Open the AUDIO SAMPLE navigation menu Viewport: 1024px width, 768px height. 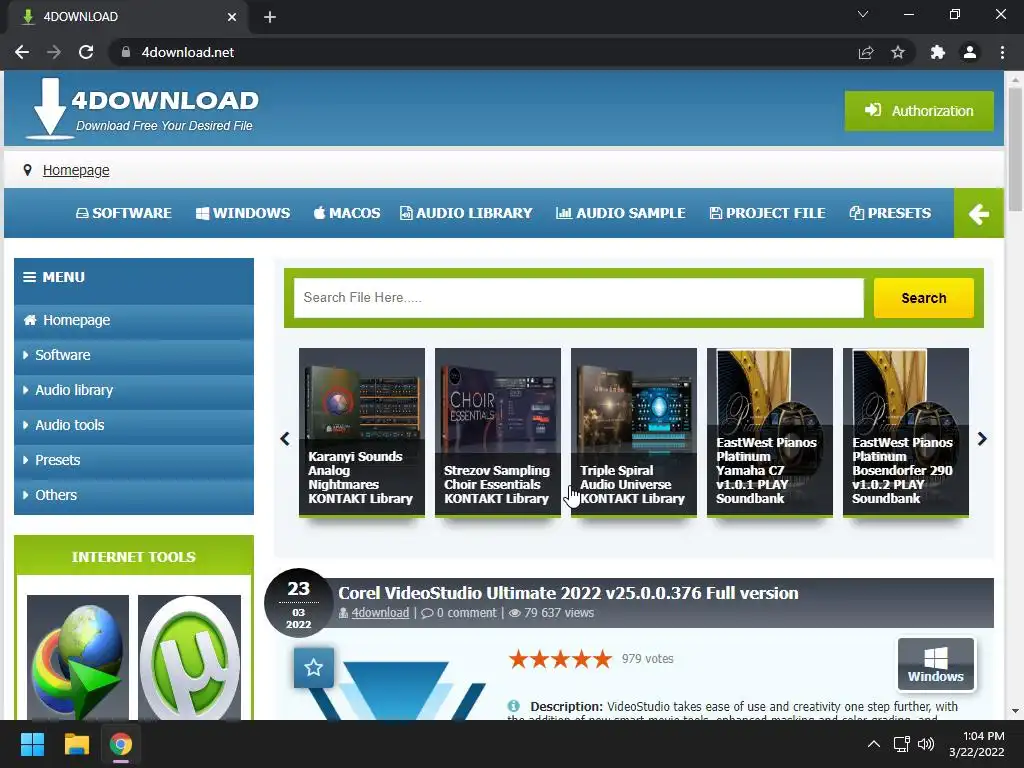point(620,213)
